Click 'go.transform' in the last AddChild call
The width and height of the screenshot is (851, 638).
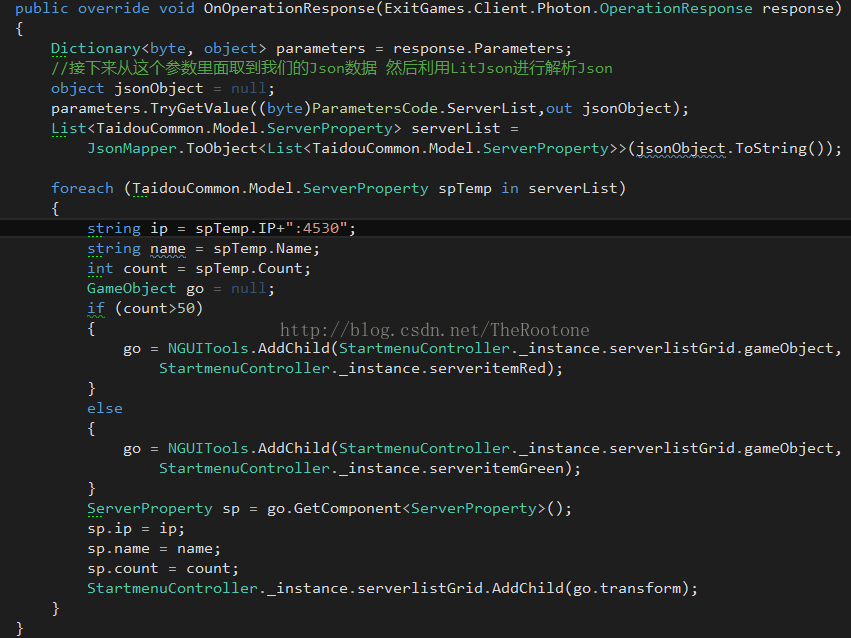tap(627, 589)
